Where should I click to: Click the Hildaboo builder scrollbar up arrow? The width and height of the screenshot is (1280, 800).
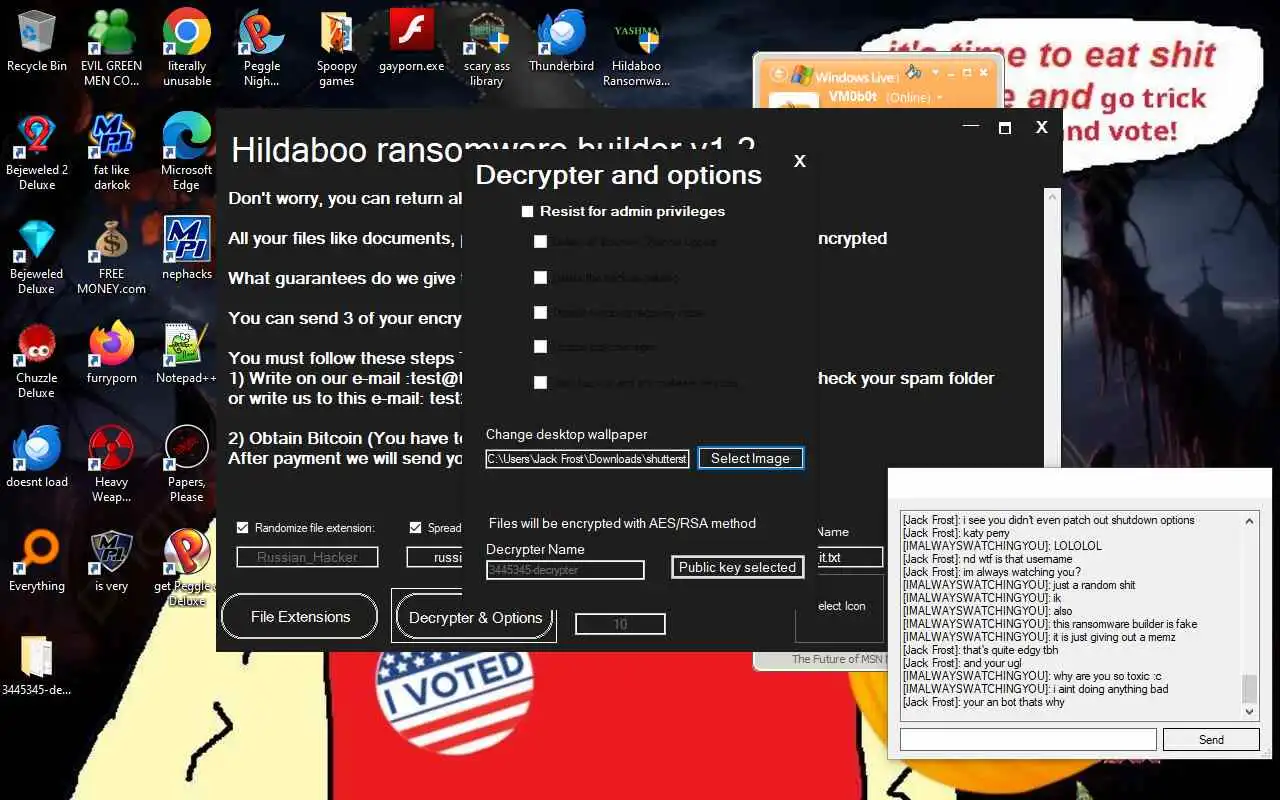pos(1051,198)
